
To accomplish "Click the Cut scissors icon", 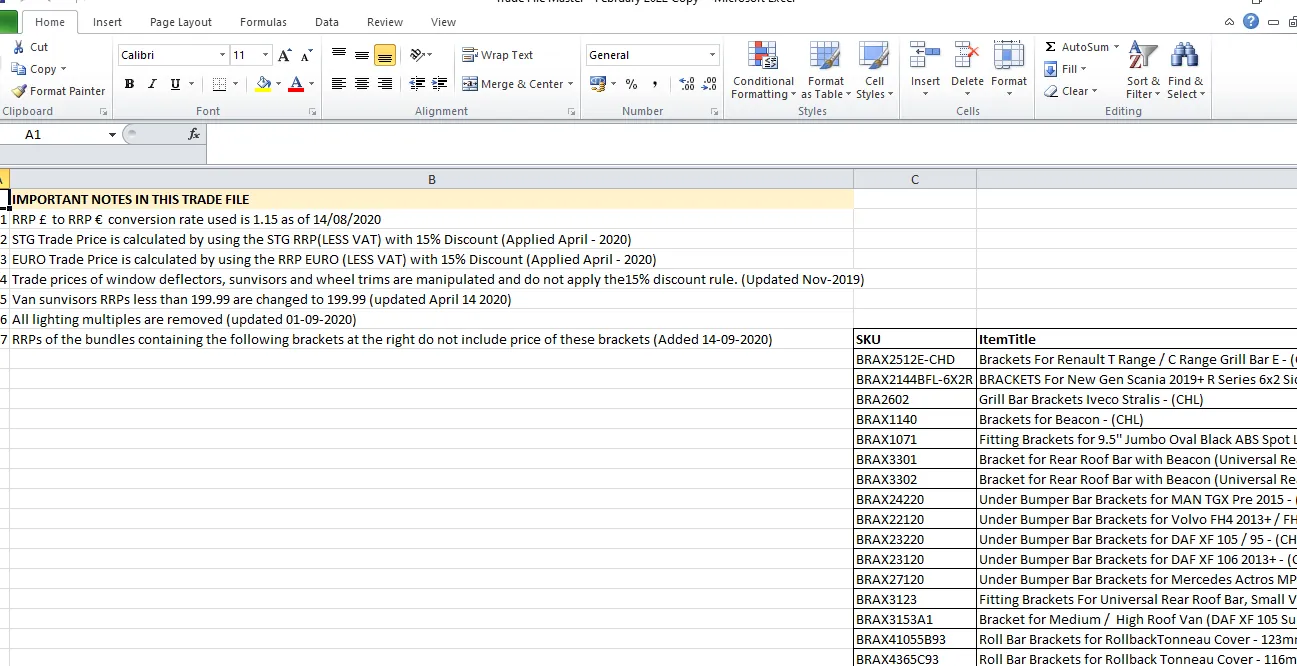I will [19, 47].
